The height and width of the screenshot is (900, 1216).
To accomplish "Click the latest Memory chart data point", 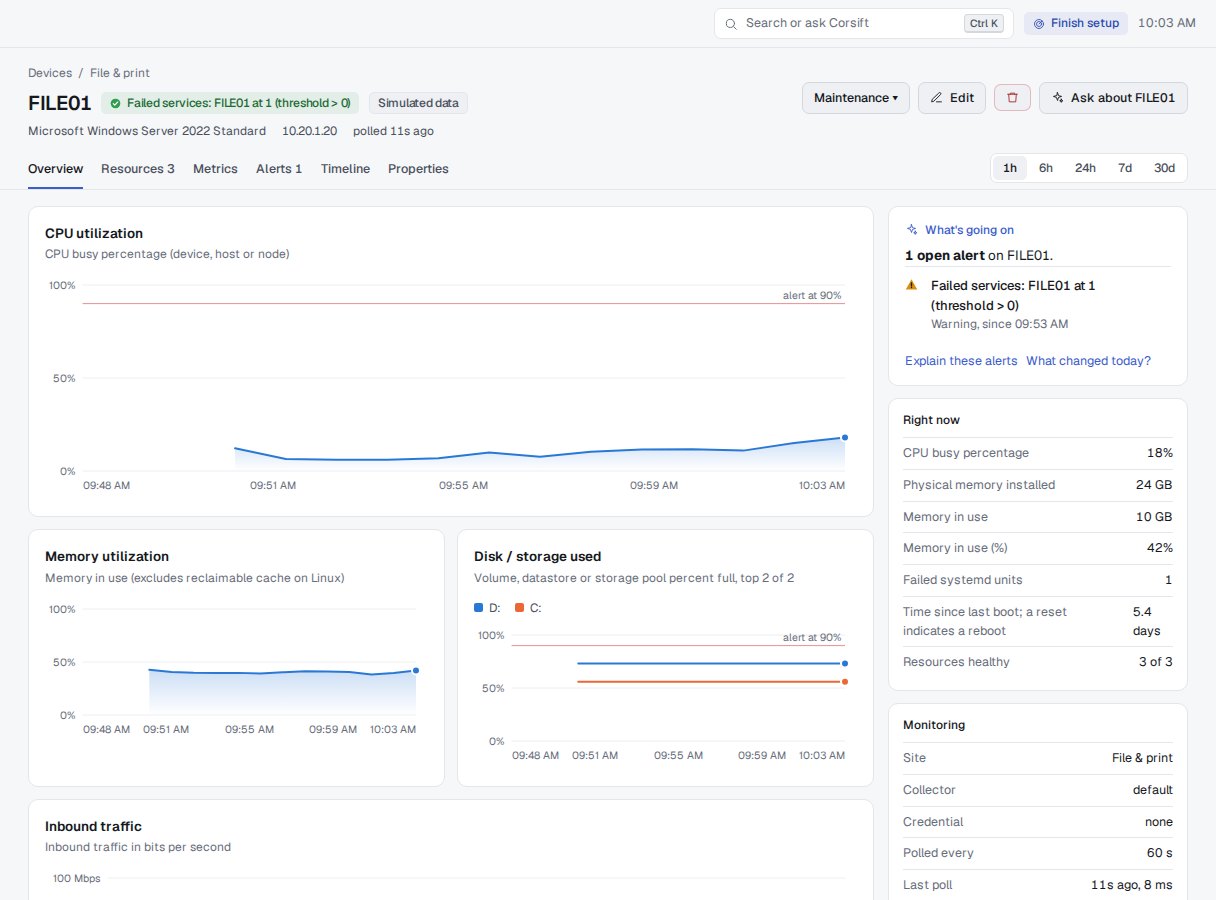I will pyautogui.click(x=416, y=671).
